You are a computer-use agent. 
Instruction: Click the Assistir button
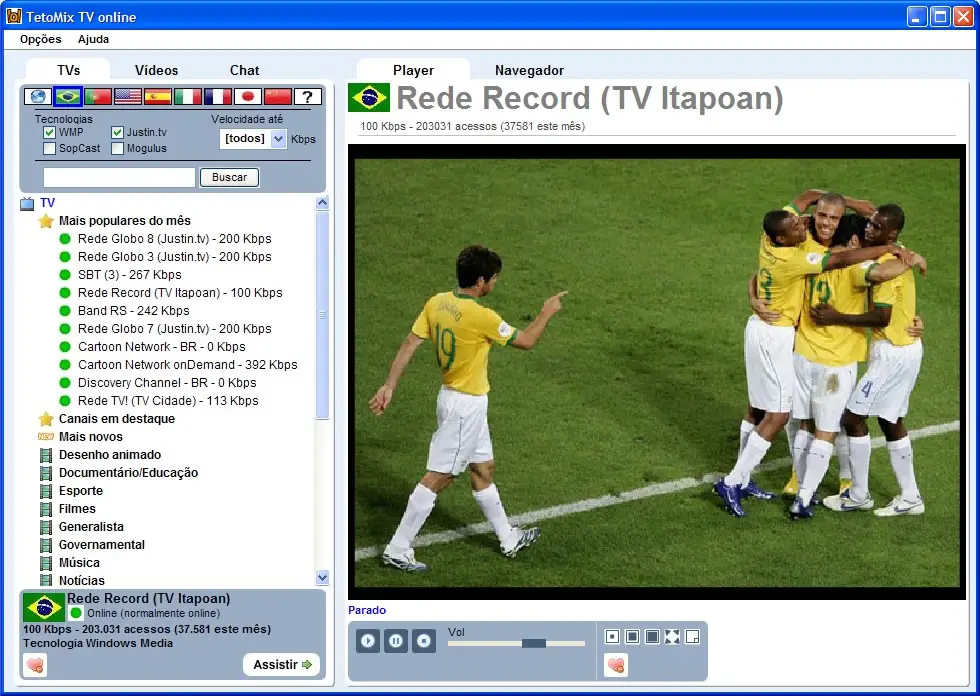(x=283, y=664)
